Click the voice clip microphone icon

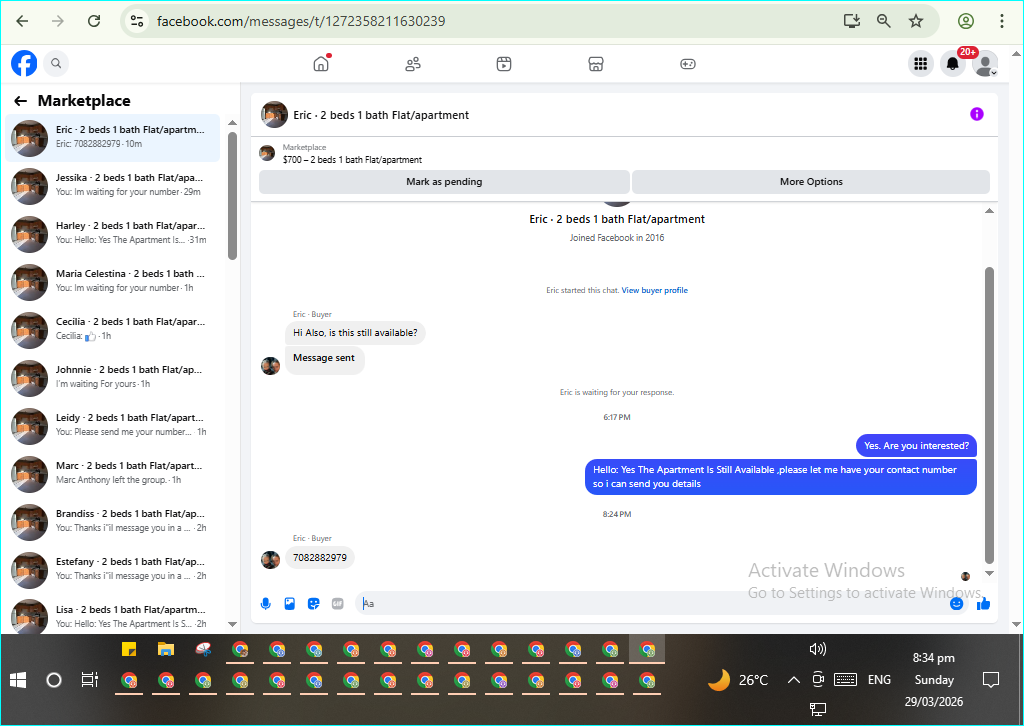point(266,604)
